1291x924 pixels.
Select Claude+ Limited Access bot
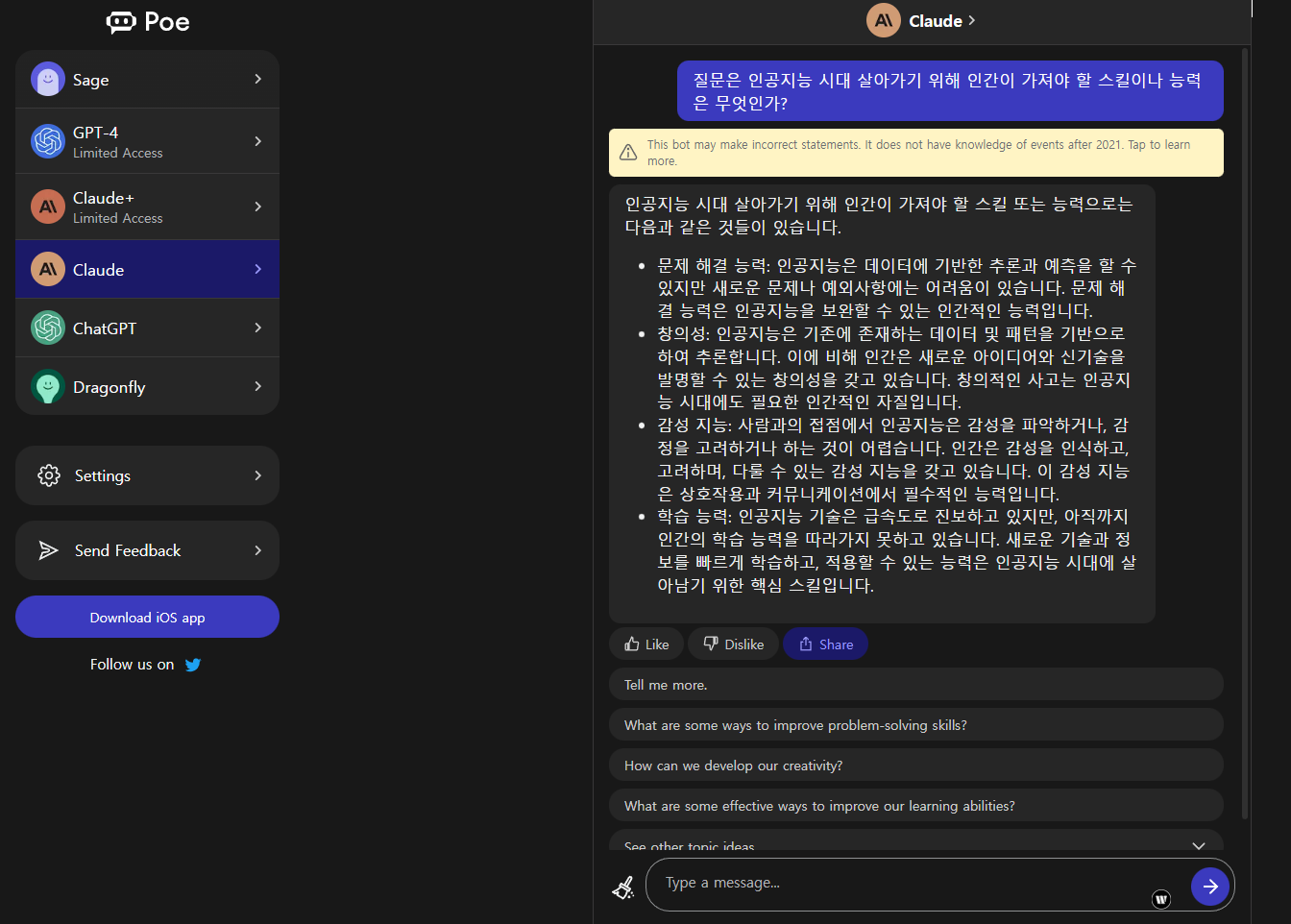[x=147, y=207]
